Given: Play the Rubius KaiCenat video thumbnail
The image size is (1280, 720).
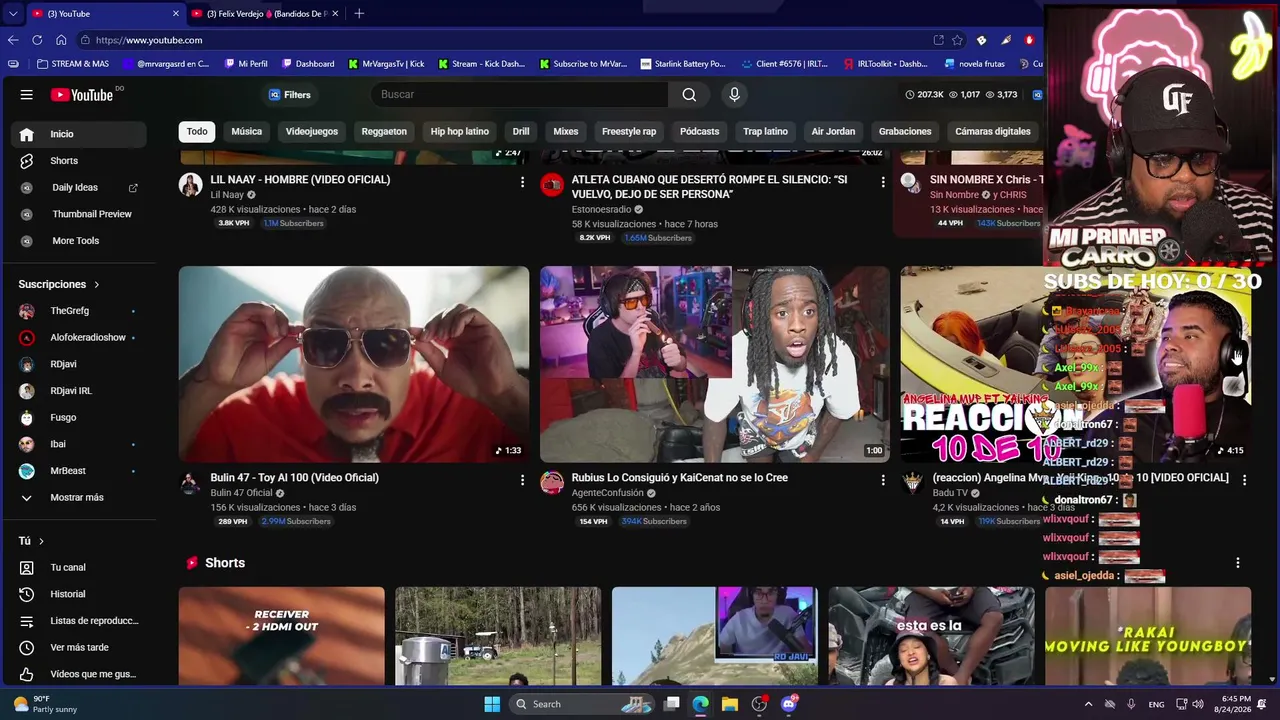Looking at the screenshot, I should (714, 364).
